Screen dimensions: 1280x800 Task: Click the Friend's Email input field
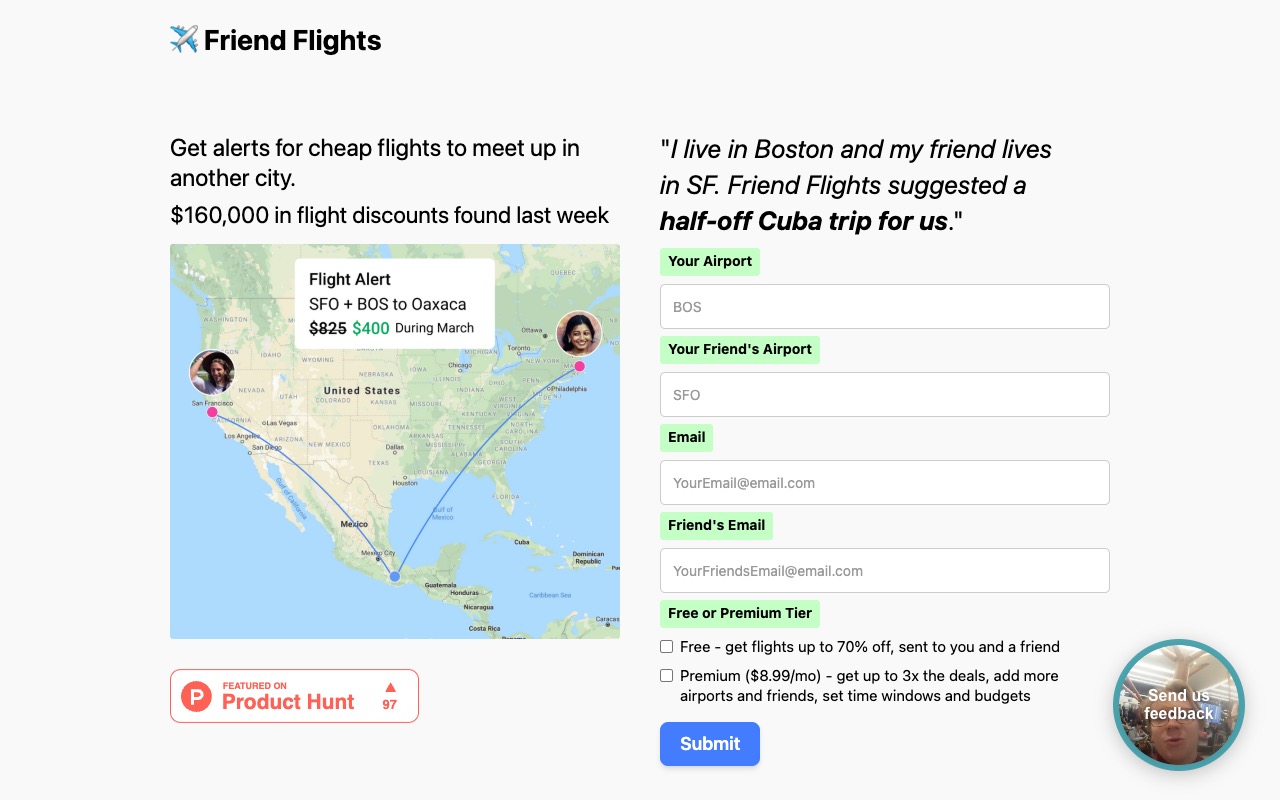click(x=884, y=570)
